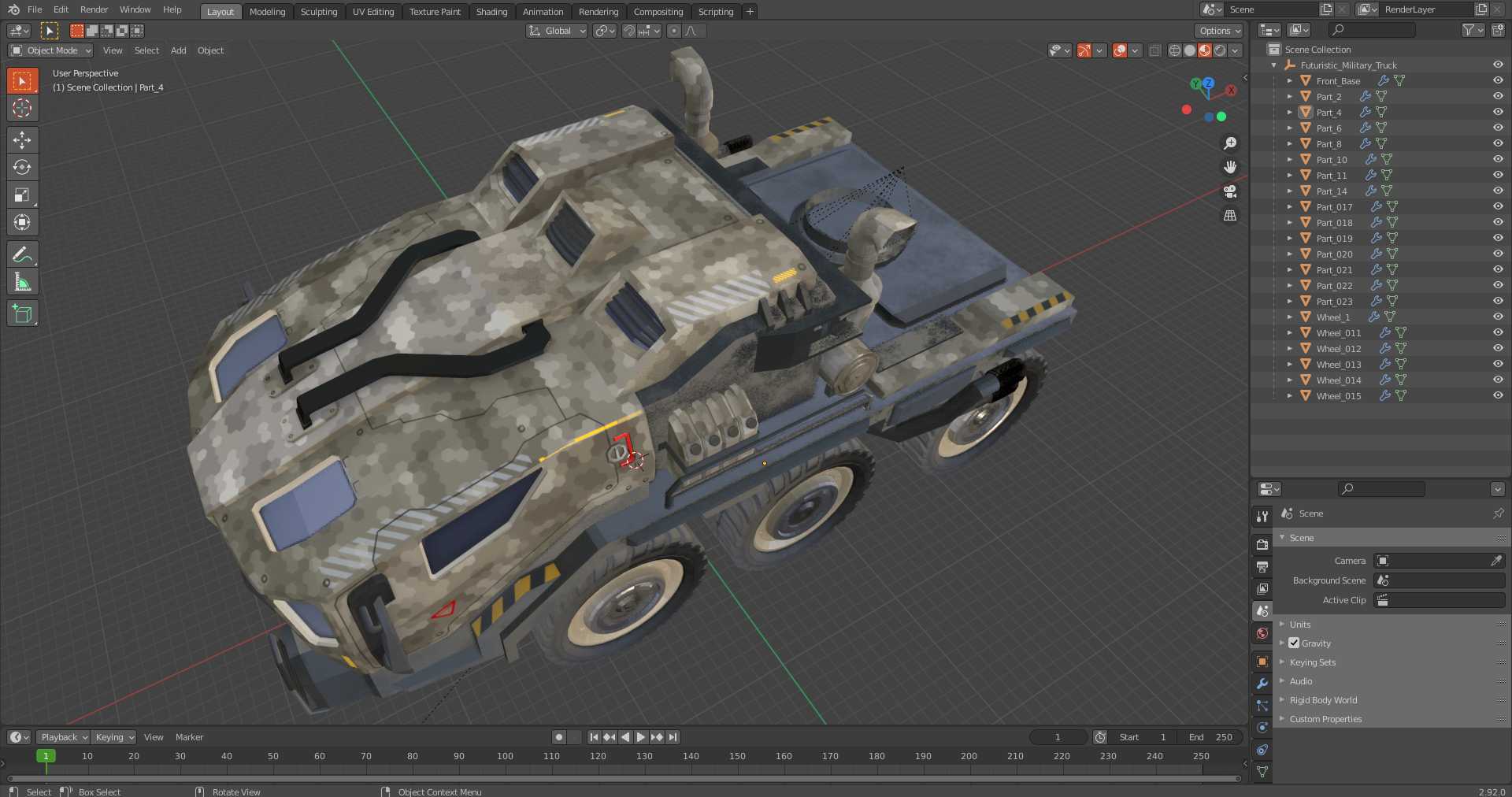Open the Options dropdown in viewport header
This screenshot has width=1512, height=797.
point(1219,31)
